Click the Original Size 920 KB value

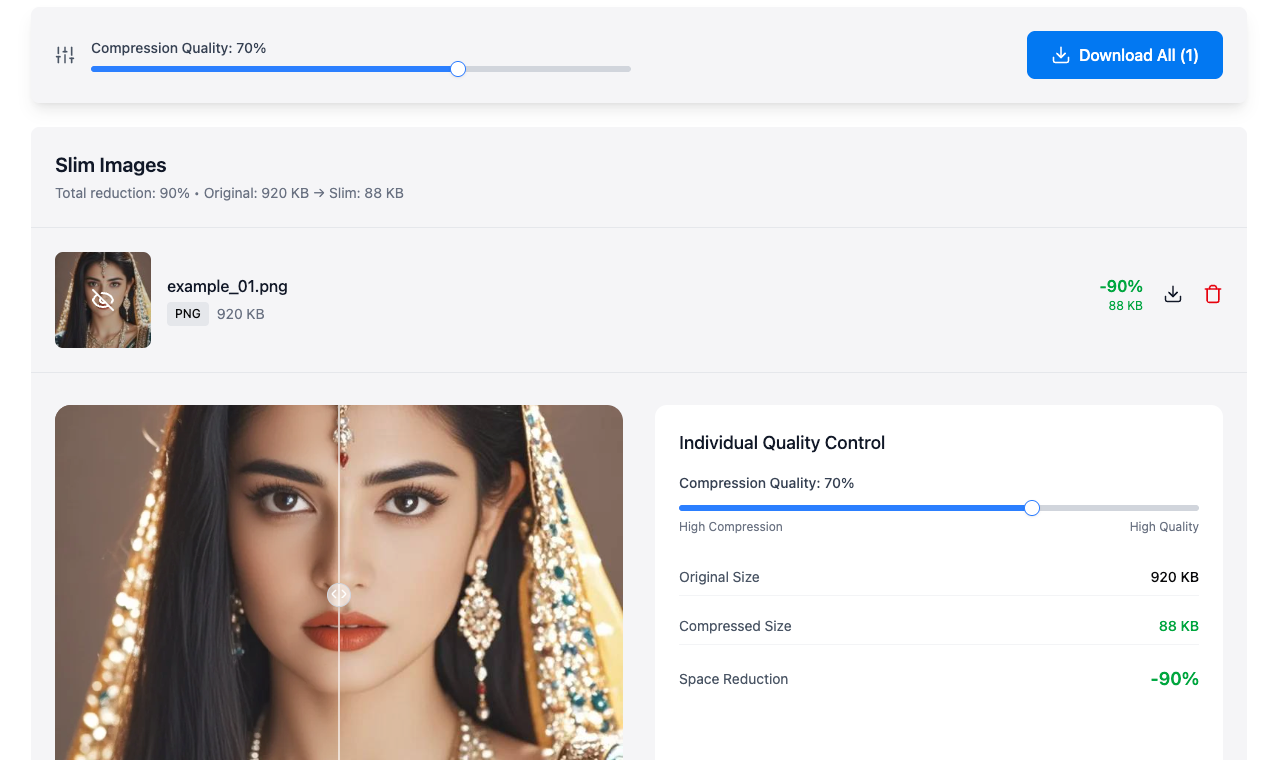(x=1174, y=577)
